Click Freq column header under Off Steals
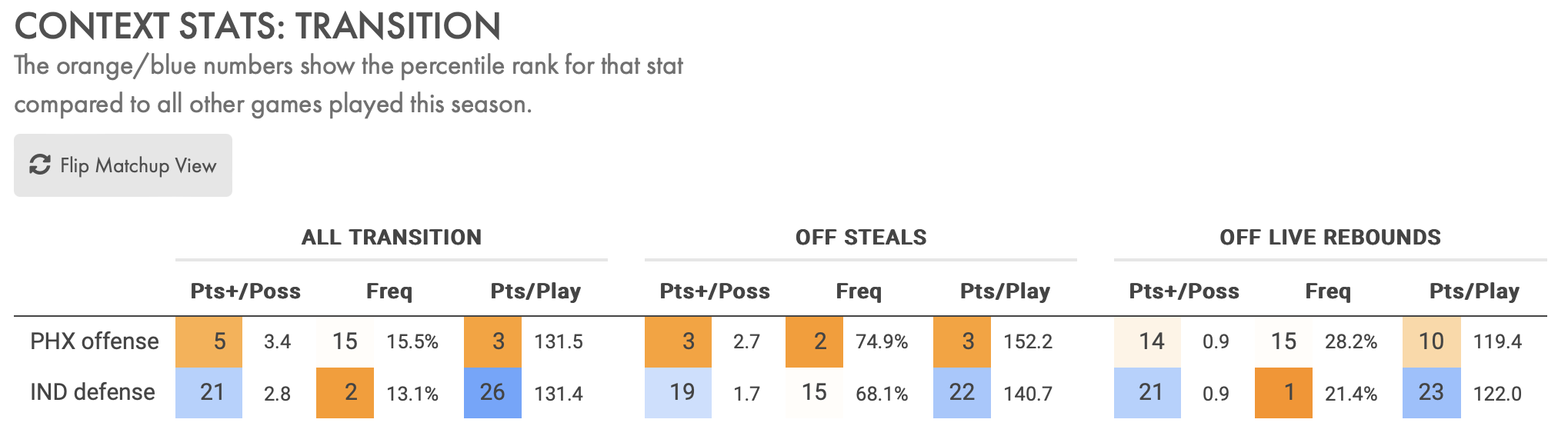The image size is (1568, 426). click(x=859, y=291)
